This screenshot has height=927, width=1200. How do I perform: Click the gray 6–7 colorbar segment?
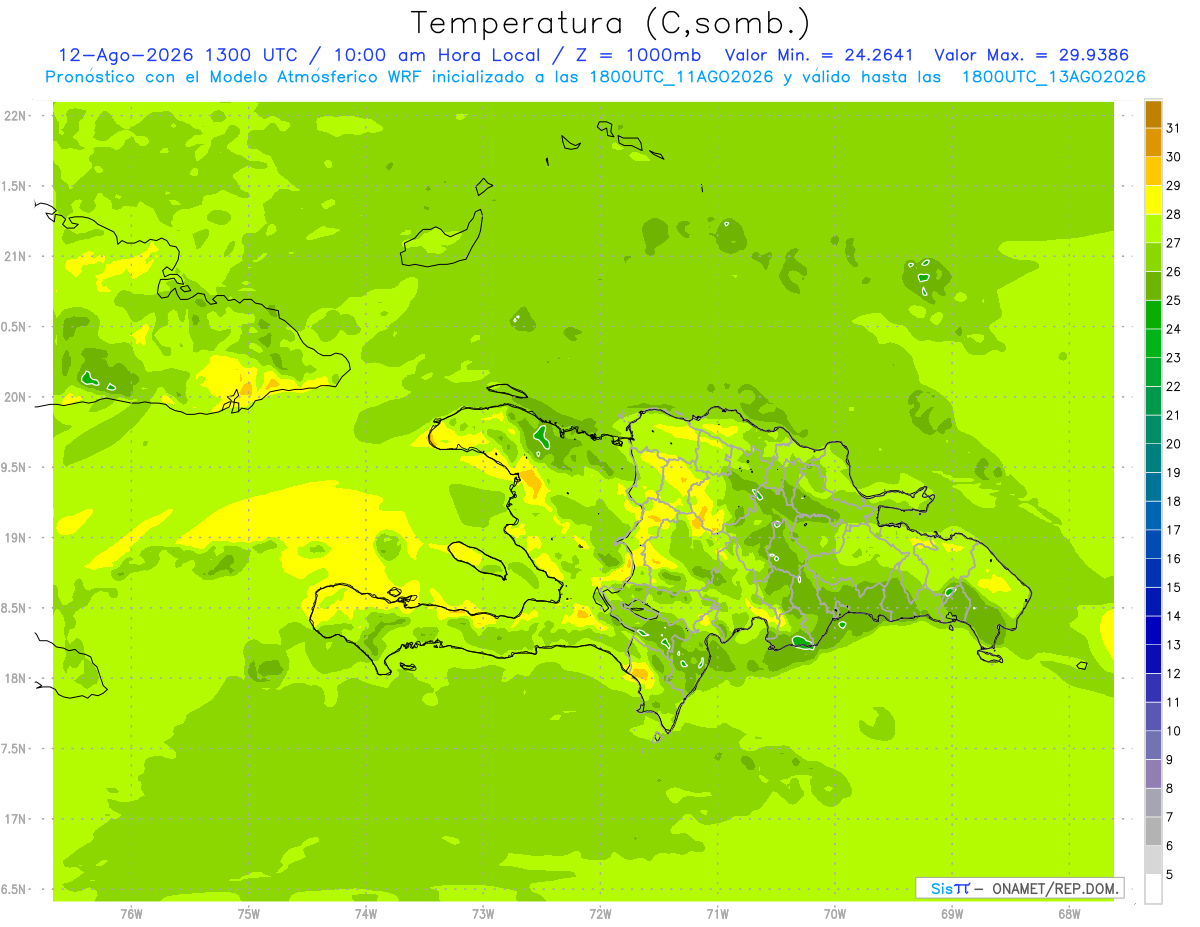pyautogui.click(x=1153, y=832)
